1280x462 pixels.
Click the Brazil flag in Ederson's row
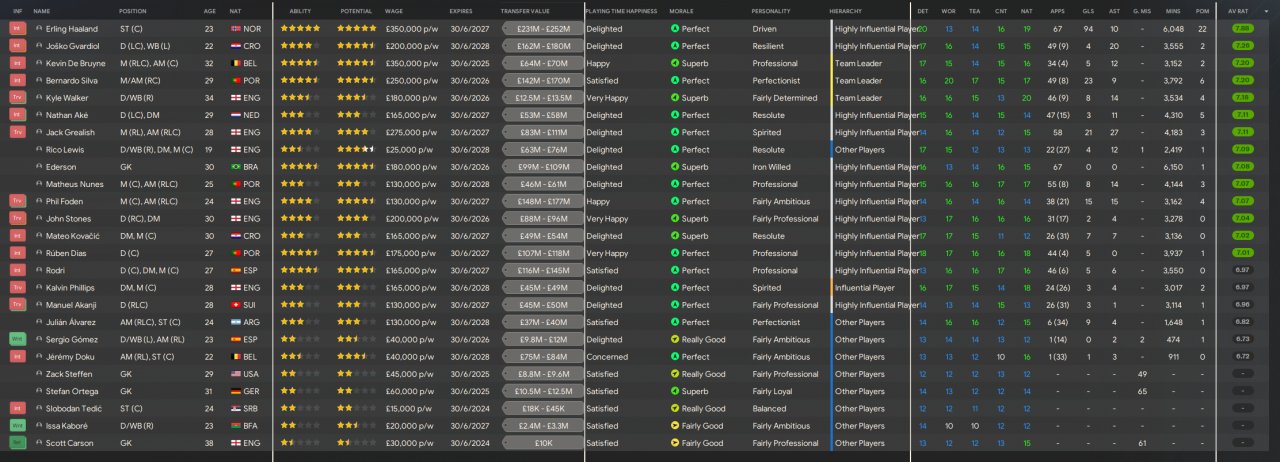(x=235, y=167)
